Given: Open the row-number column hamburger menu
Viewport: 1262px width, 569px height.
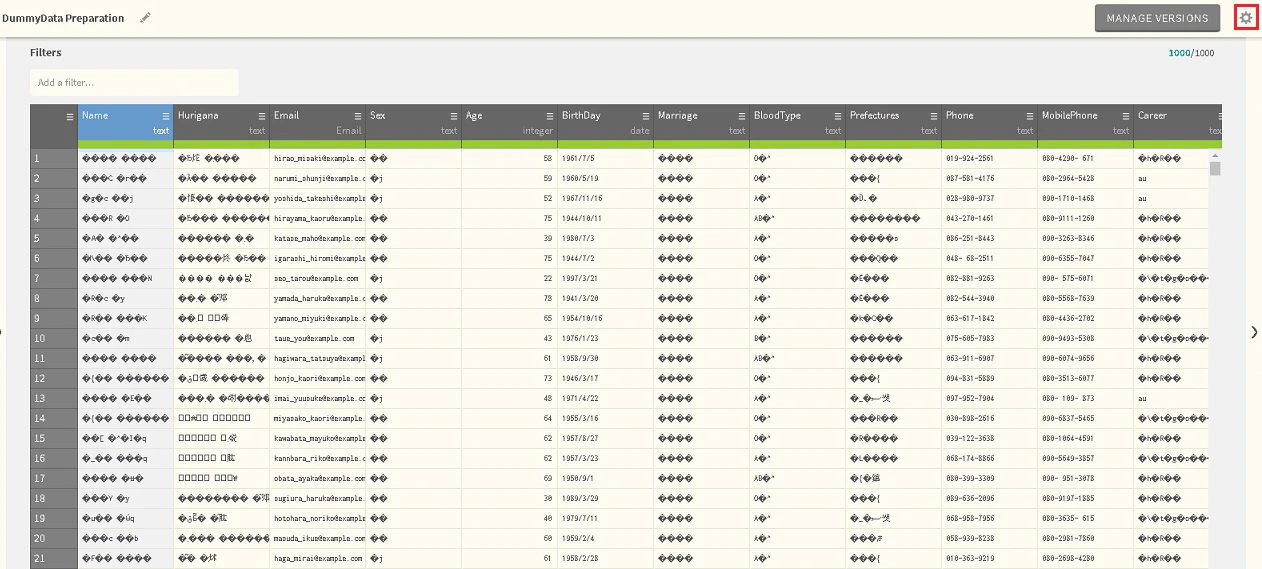Looking at the screenshot, I should point(70,116).
